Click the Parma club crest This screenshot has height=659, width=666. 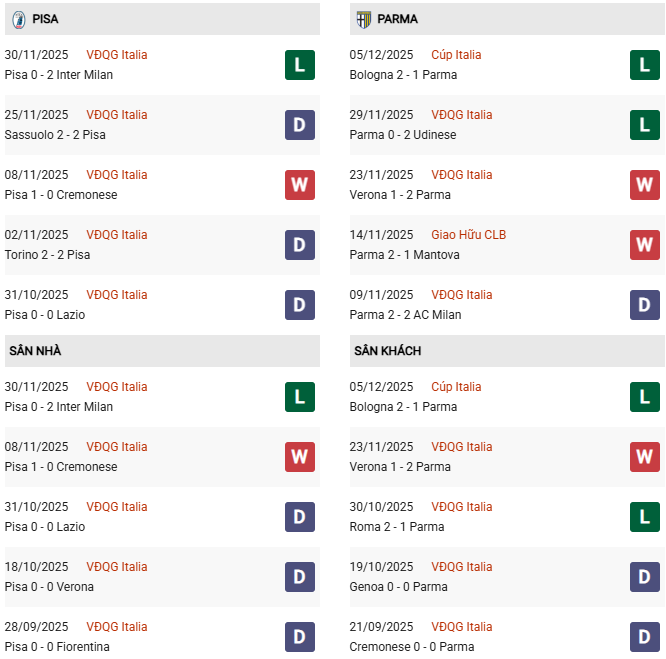coord(363,19)
